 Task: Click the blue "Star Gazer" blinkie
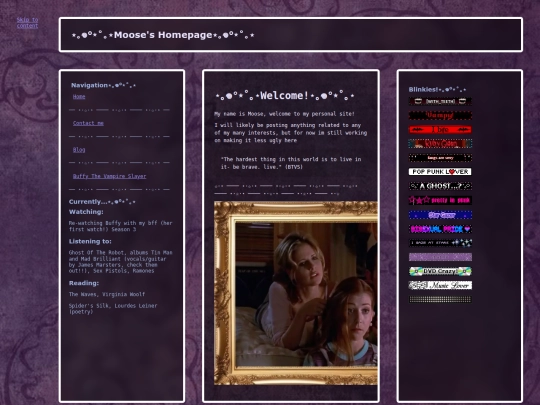tap(440, 215)
